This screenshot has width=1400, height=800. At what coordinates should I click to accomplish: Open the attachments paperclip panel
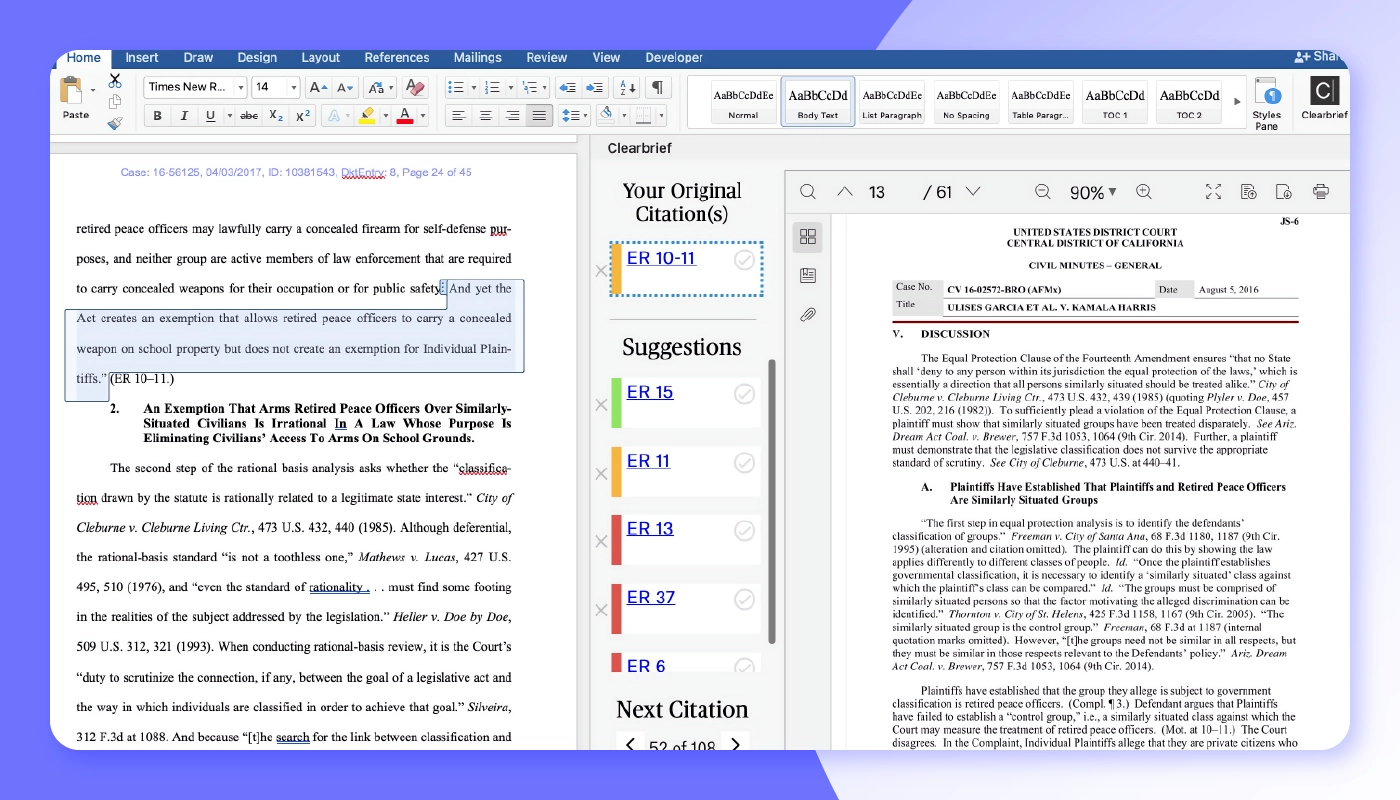click(x=808, y=314)
